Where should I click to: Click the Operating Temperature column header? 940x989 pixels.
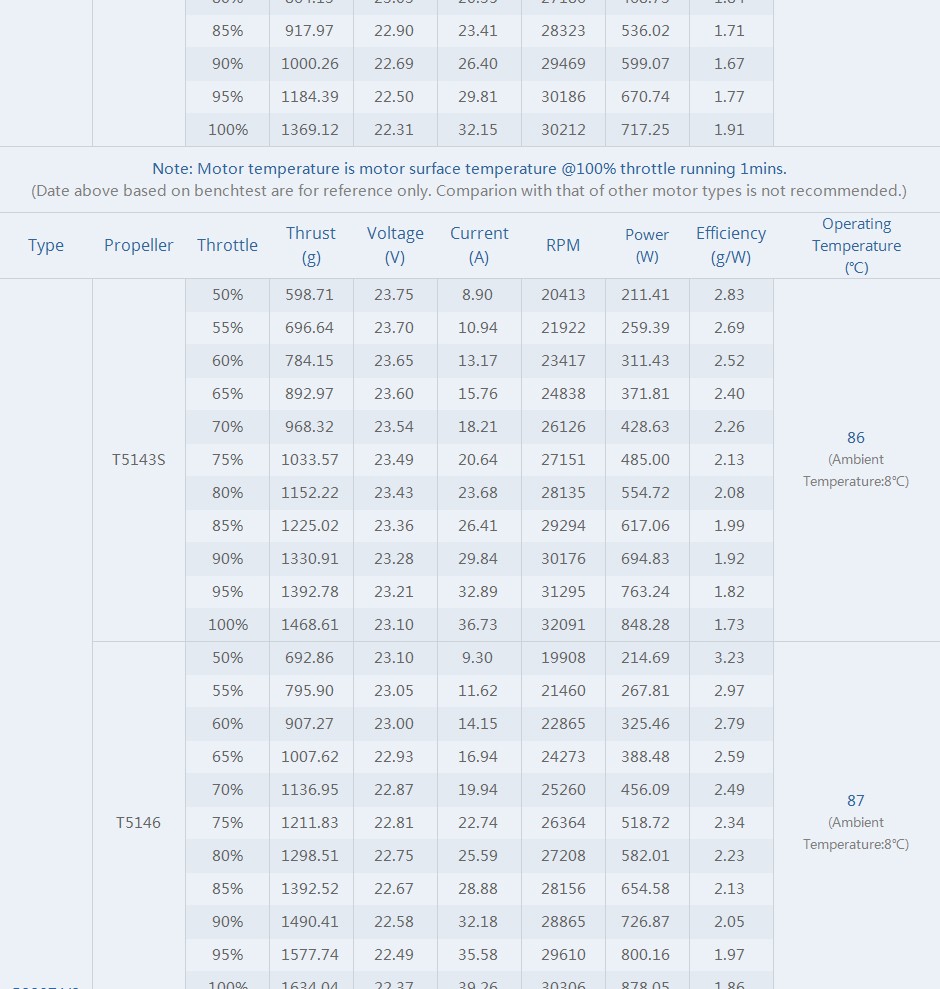click(856, 245)
